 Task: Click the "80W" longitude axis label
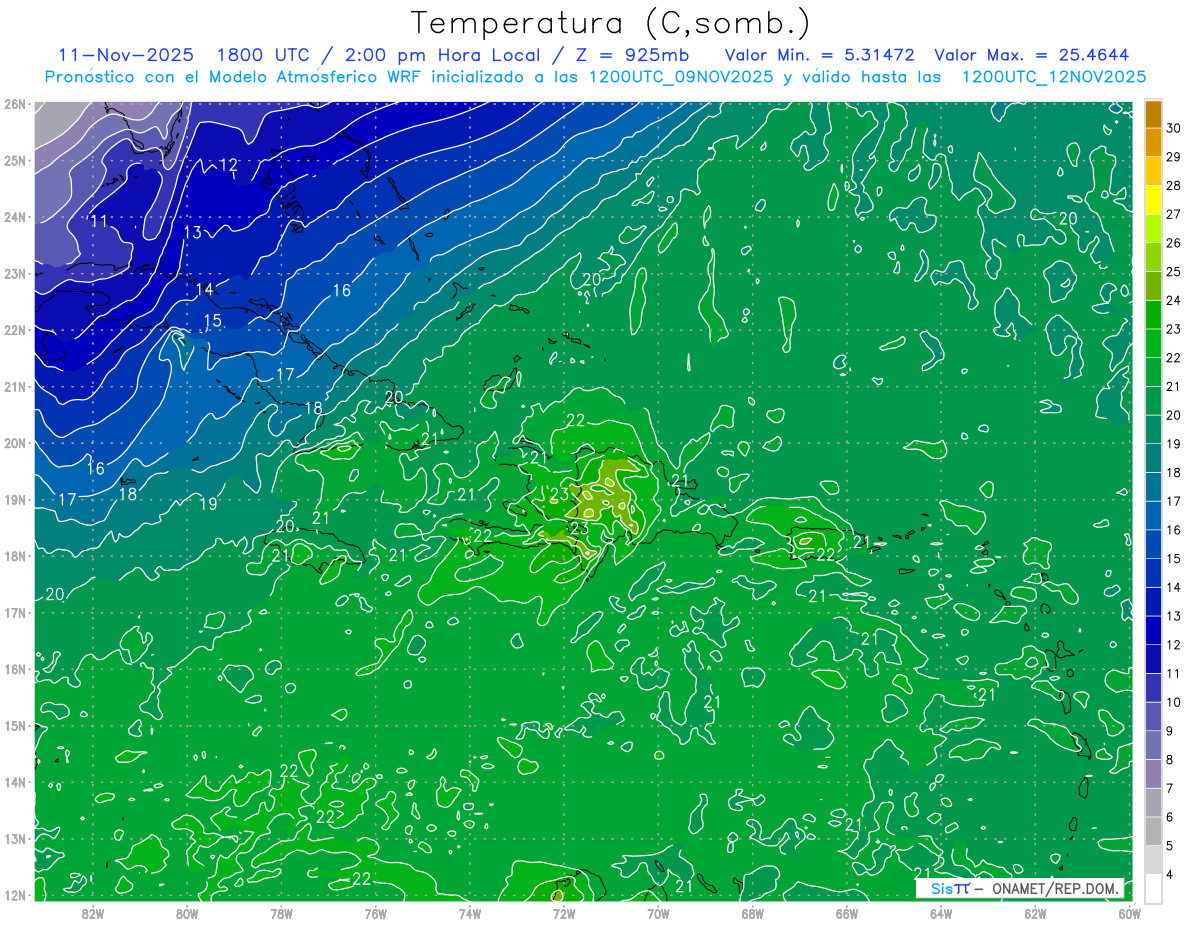tap(187, 913)
